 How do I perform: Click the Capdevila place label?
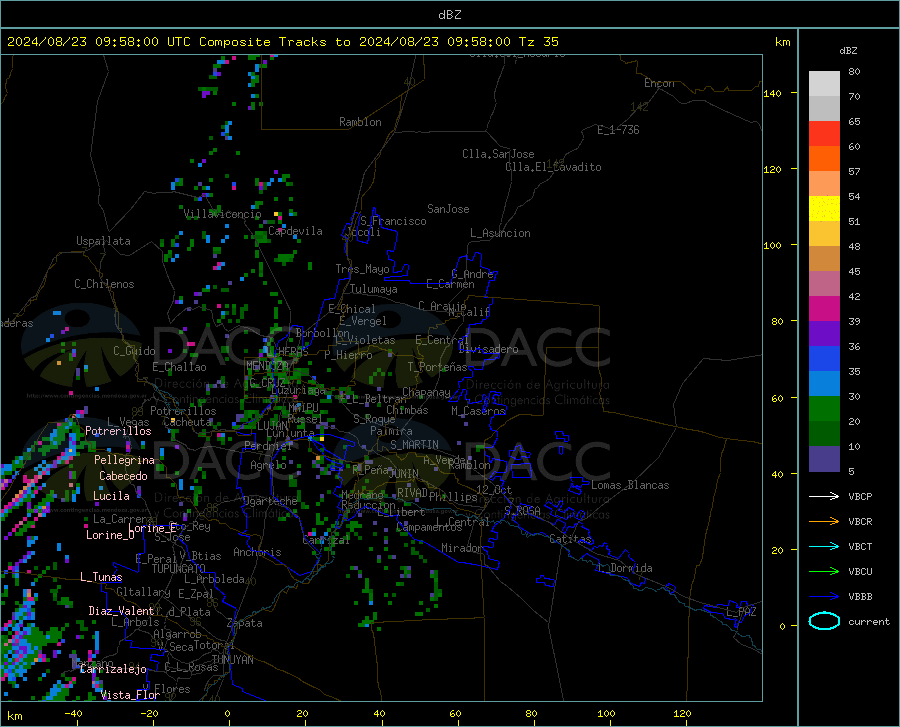[295, 231]
